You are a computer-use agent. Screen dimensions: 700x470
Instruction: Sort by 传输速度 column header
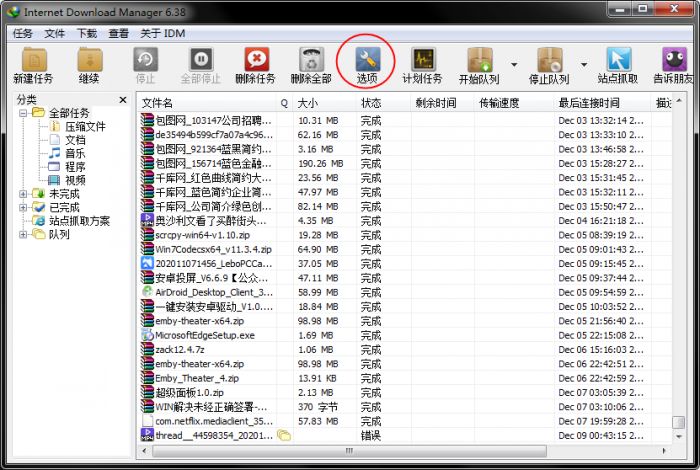(514, 103)
